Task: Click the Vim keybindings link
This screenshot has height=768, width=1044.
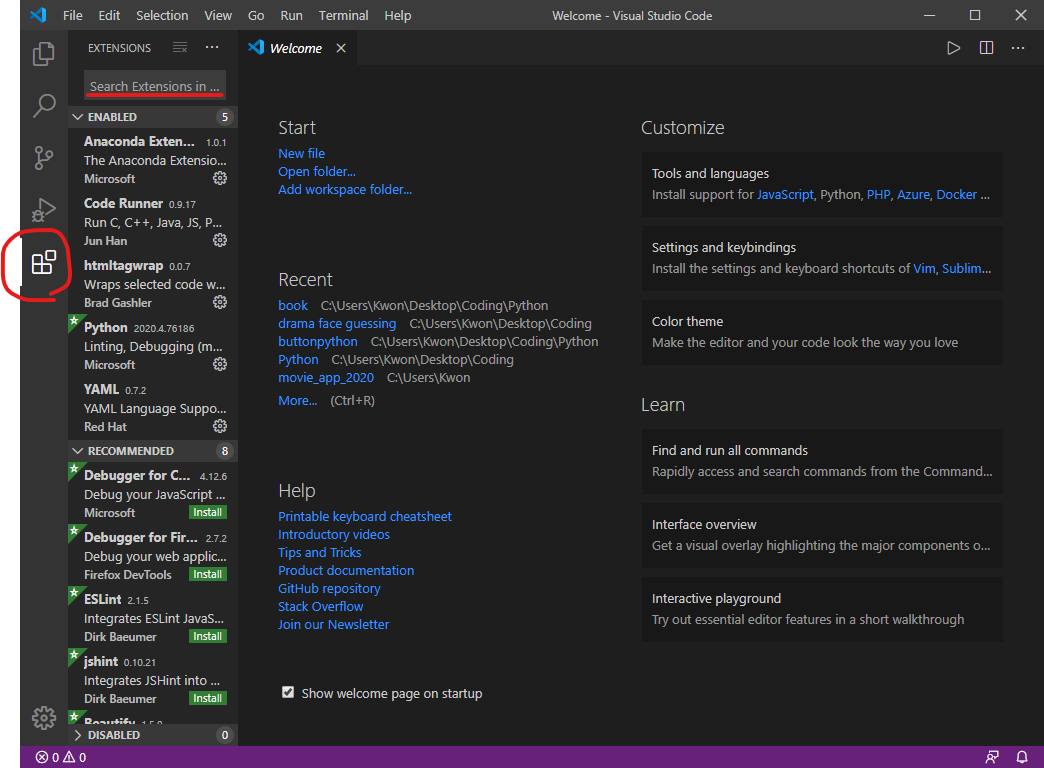Action: coord(924,268)
